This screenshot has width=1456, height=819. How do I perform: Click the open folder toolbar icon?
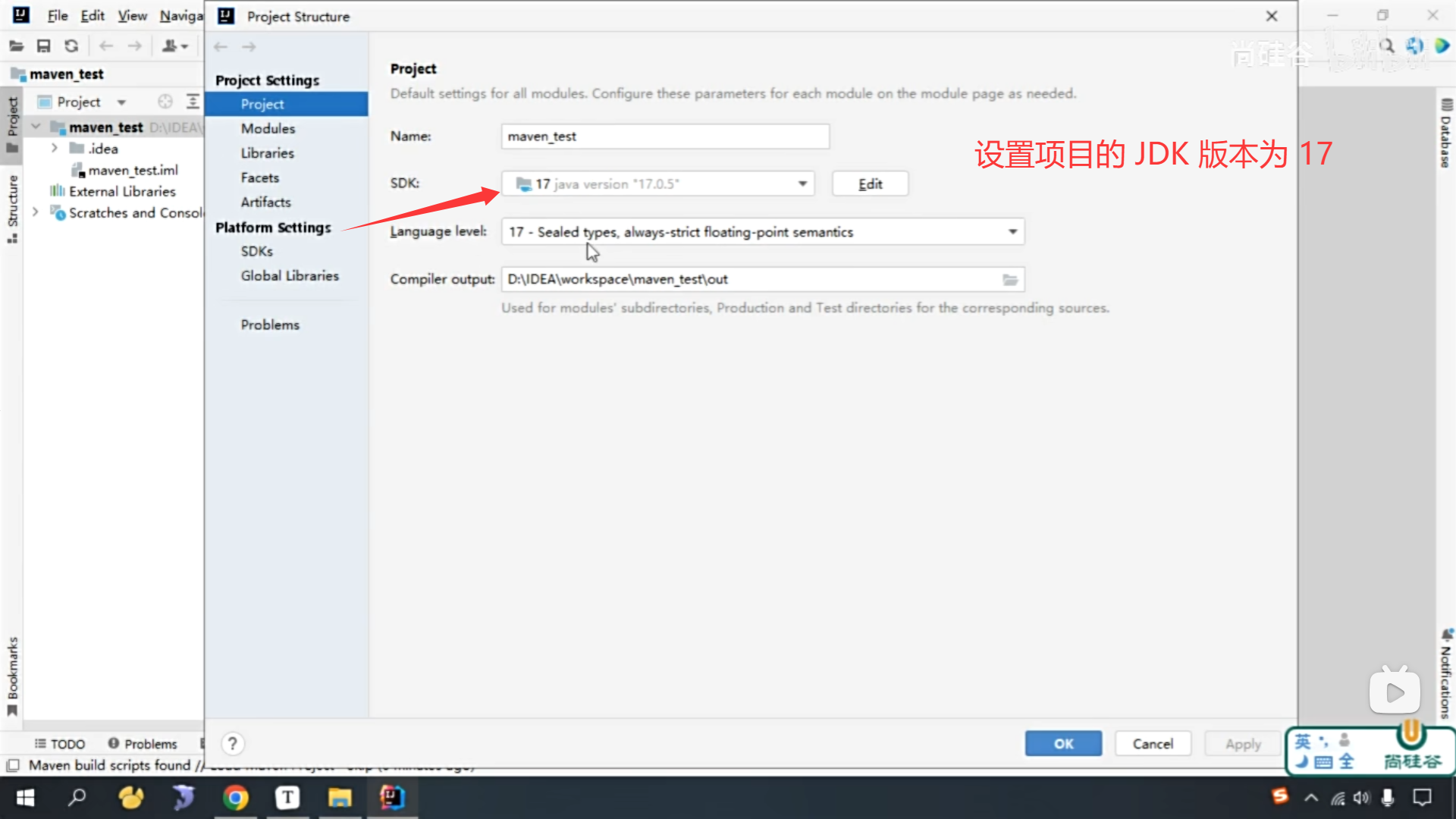click(x=16, y=46)
